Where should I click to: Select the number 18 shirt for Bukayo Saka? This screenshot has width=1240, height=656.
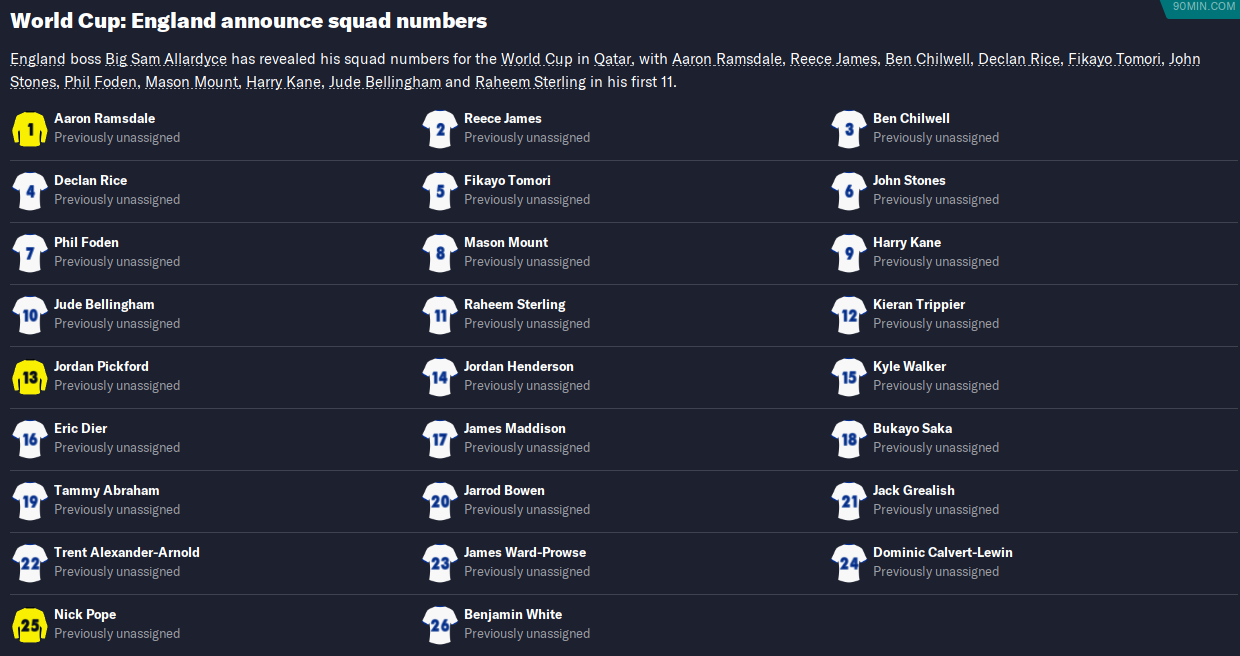(x=849, y=439)
